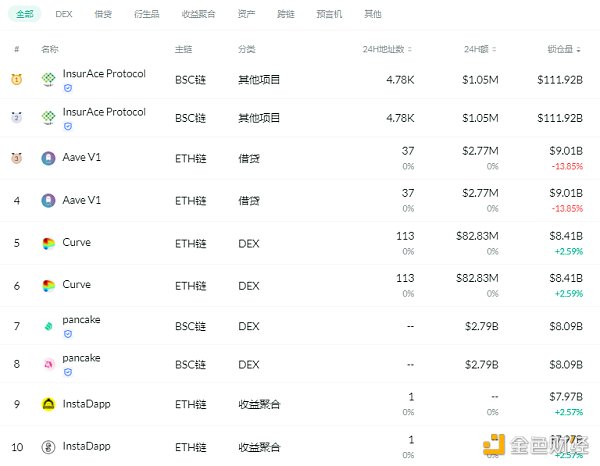Viewport: 600px width, 466px height.
Task: Click the gold rank 1 medal icon
Action: [x=16, y=79]
